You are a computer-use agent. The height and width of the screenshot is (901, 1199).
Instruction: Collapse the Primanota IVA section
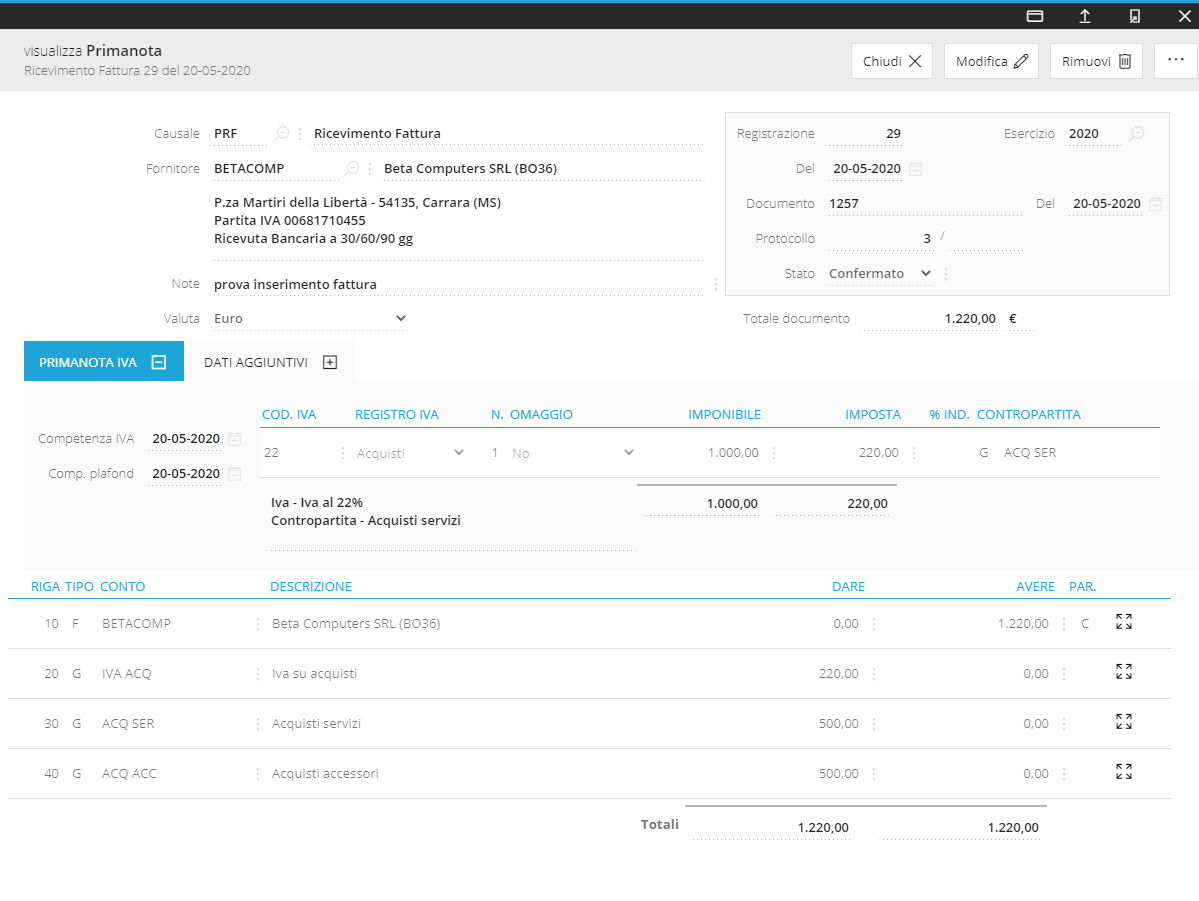[x=158, y=363]
